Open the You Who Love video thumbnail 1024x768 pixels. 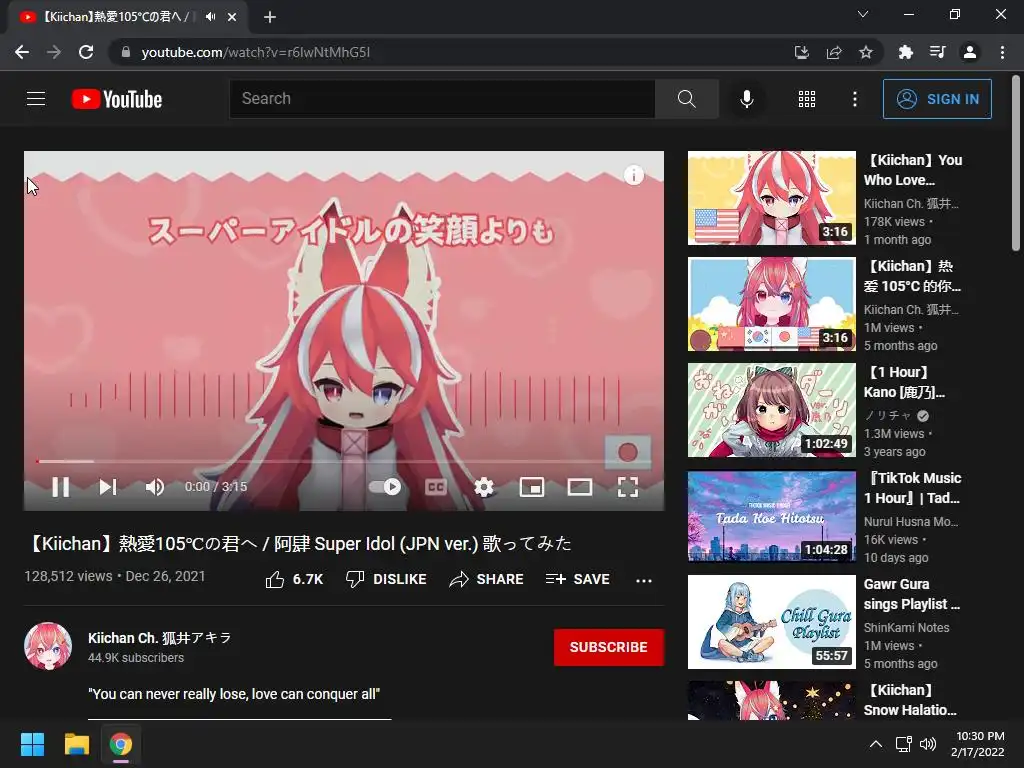[x=772, y=198]
